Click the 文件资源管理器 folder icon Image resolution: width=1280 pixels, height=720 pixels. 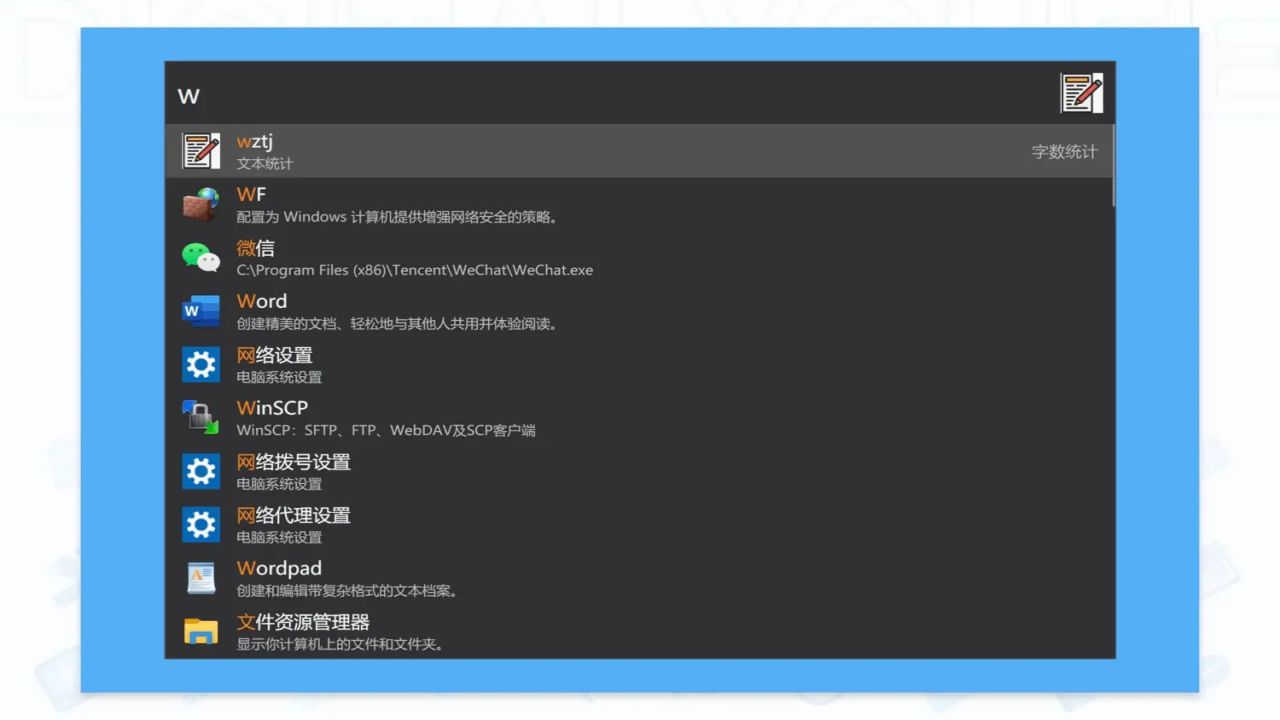(200, 630)
